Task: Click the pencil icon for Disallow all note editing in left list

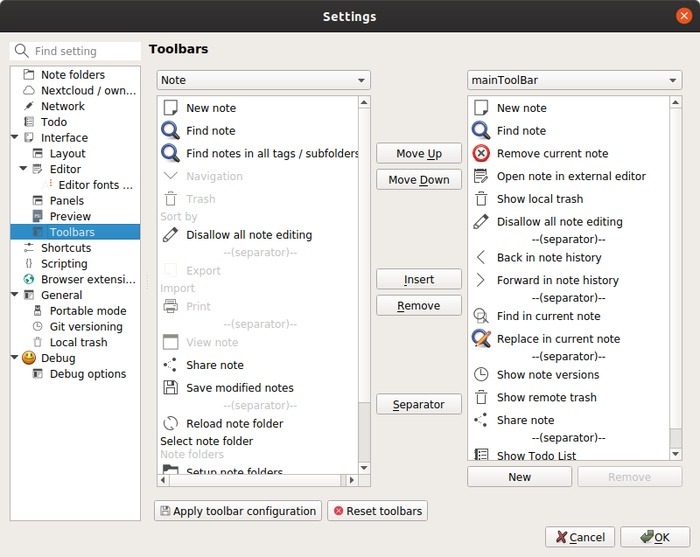Action: tap(170, 235)
